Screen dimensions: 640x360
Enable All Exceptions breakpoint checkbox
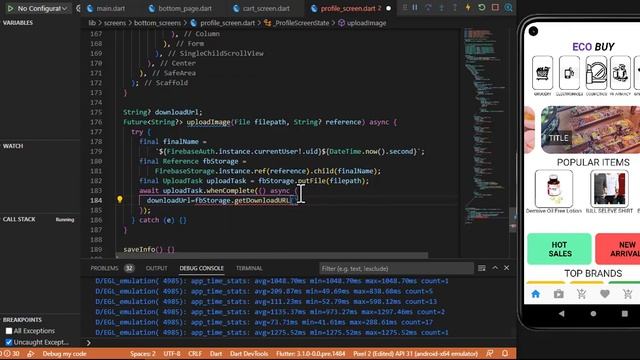(x=9, y=331)
